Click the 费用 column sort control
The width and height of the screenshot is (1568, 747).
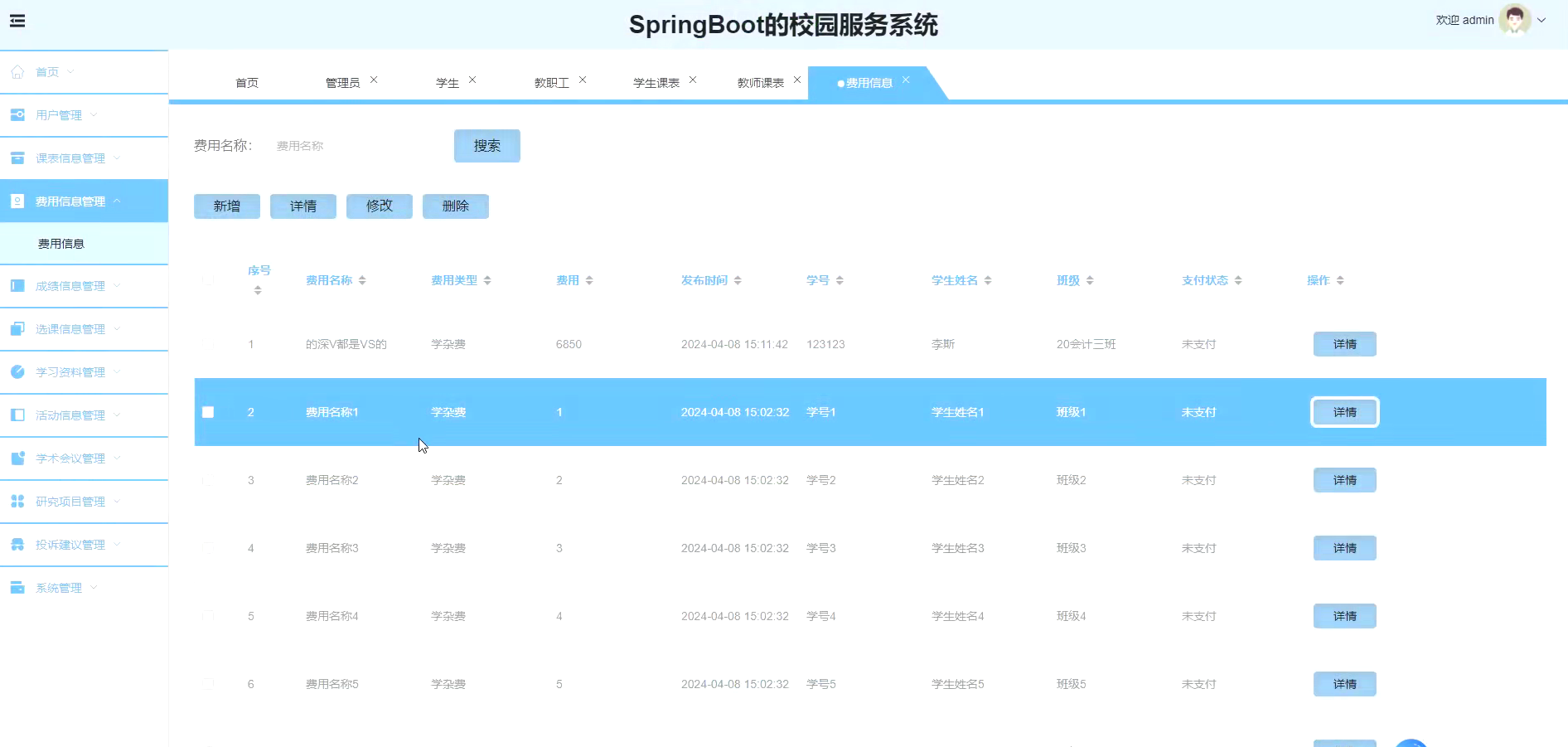(x=588, y=279)
